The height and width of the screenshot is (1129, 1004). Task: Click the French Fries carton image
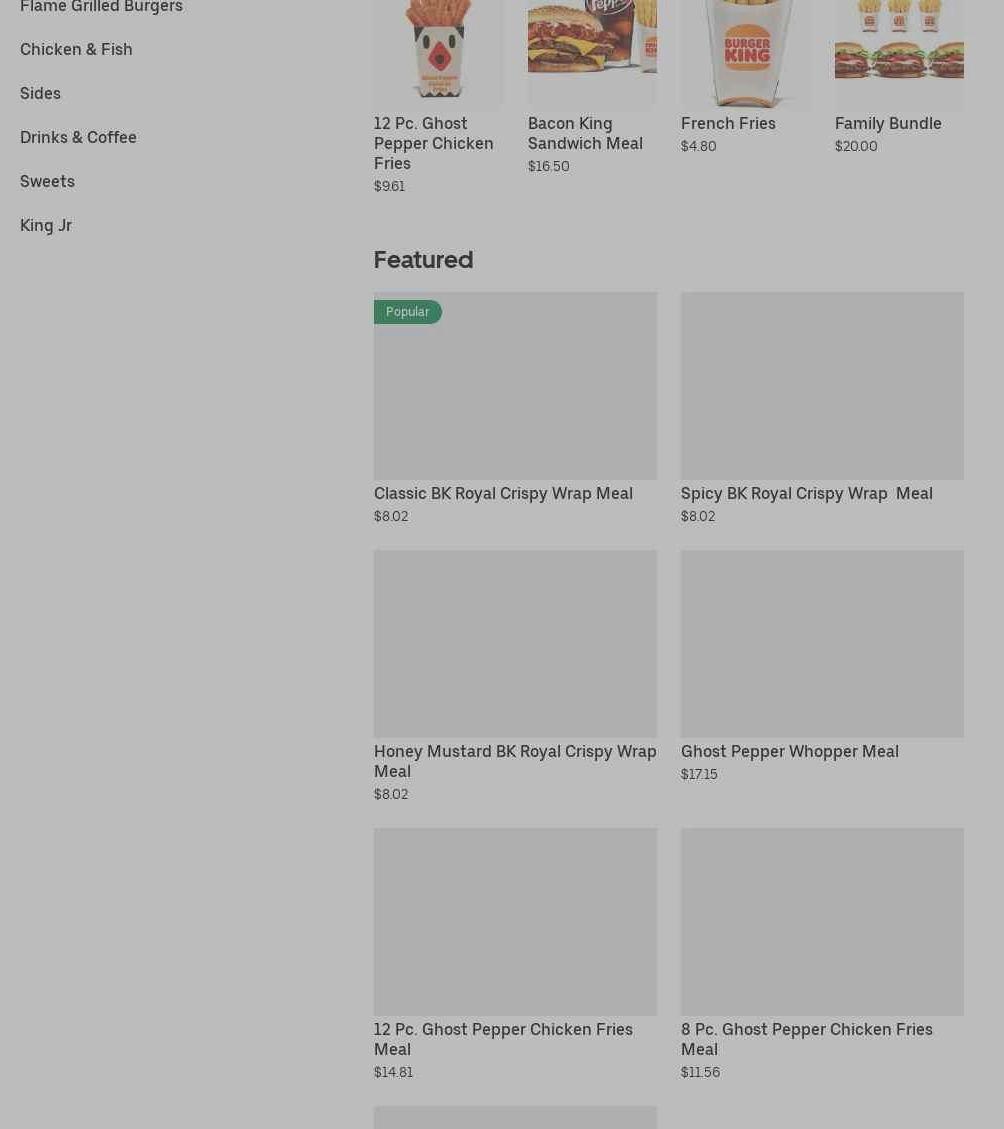pos(745,50)
